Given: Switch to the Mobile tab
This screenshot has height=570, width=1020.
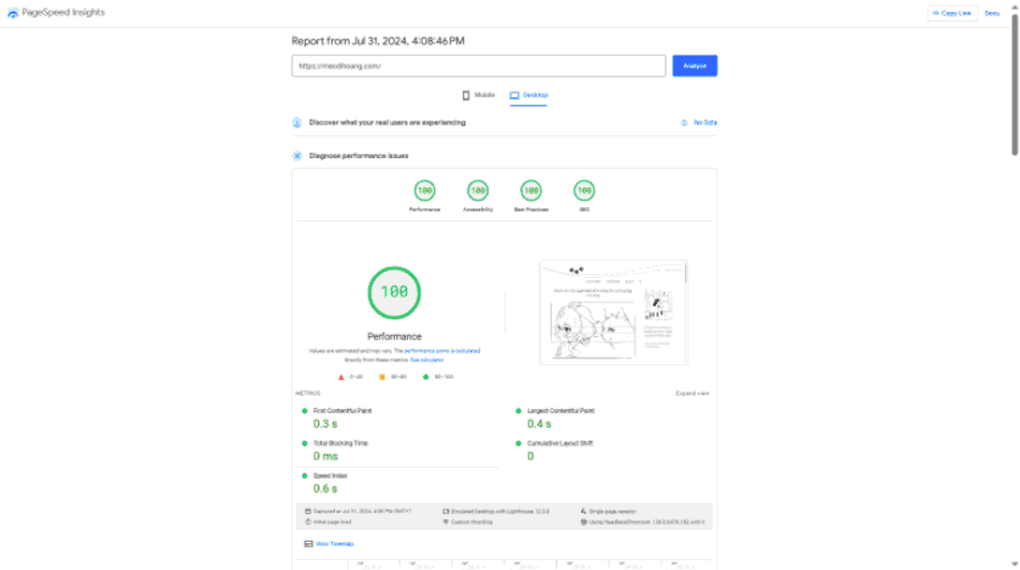Looking at the screenshot, I should click(478, 95).
